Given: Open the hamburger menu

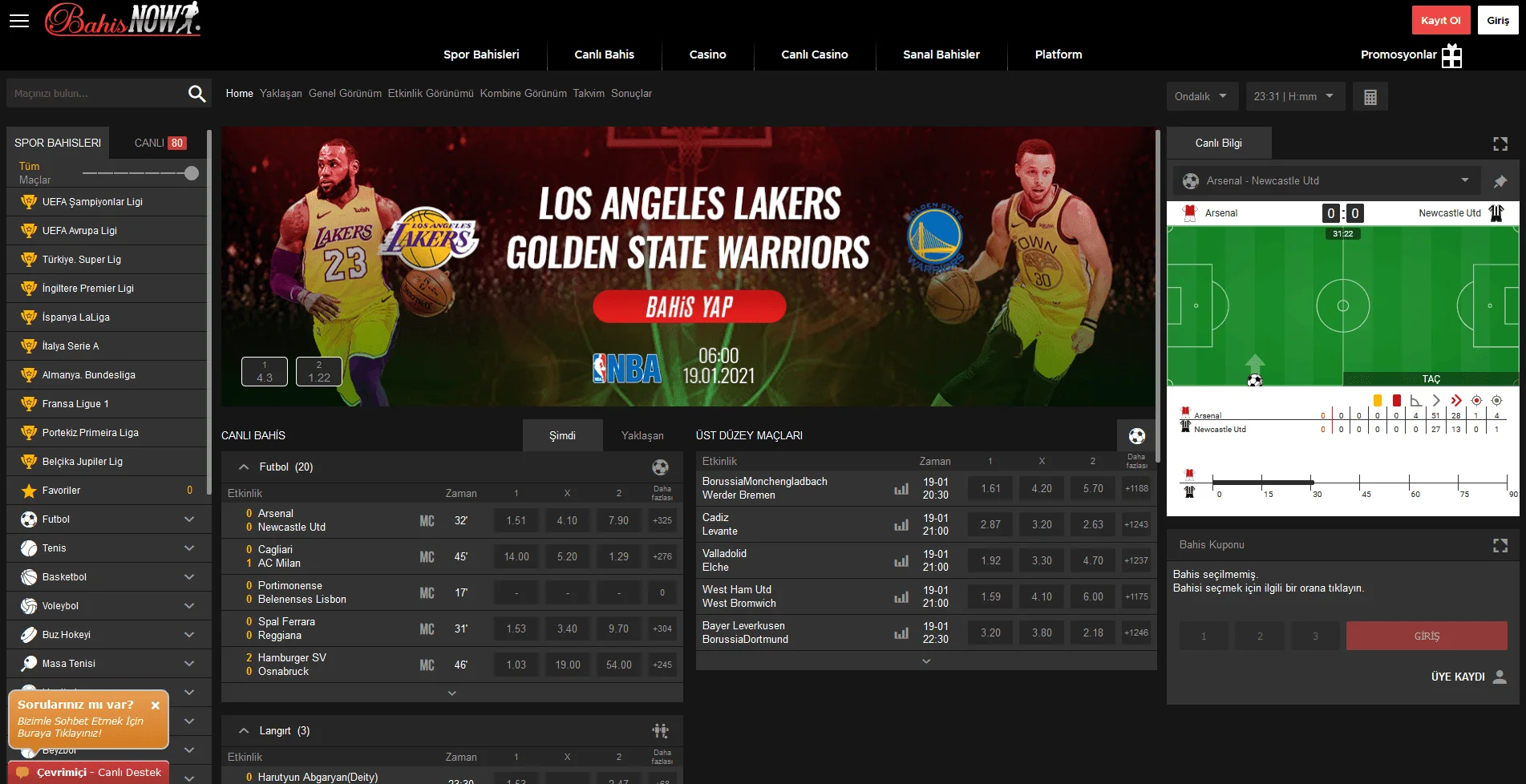Looking at the screenshot, I should click(x=19, y=21).
